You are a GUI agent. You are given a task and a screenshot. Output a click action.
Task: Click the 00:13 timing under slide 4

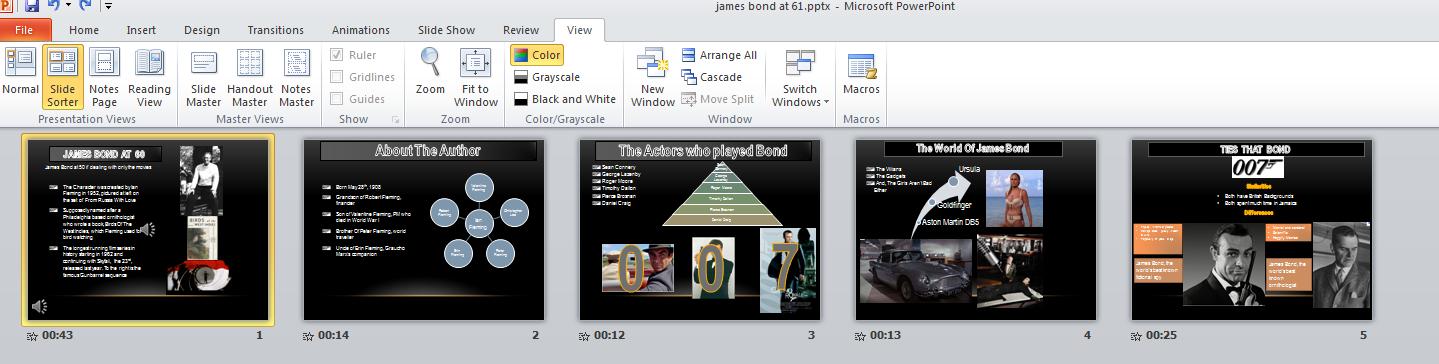coord(887,335)
